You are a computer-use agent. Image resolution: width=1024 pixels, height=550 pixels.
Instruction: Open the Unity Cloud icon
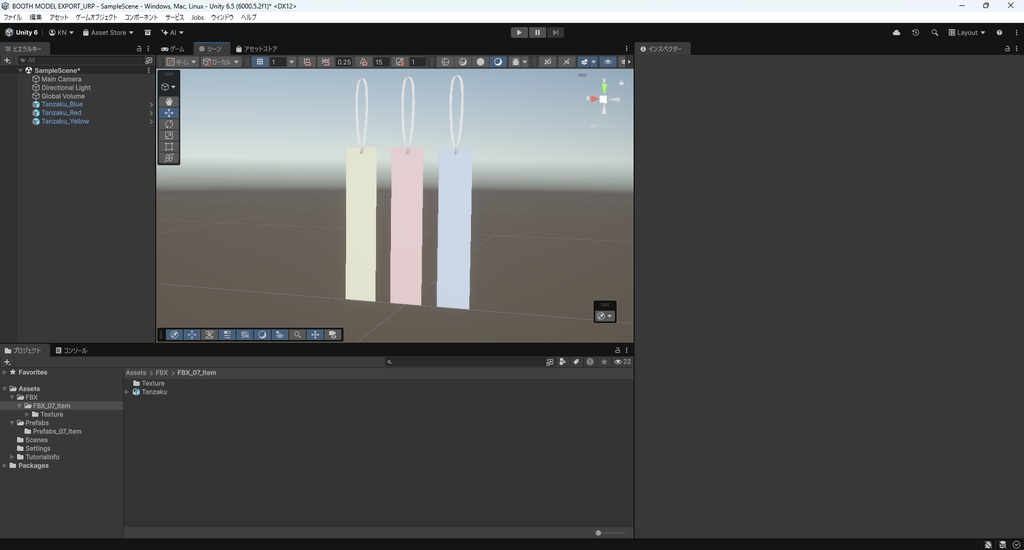tap(896, 33)
